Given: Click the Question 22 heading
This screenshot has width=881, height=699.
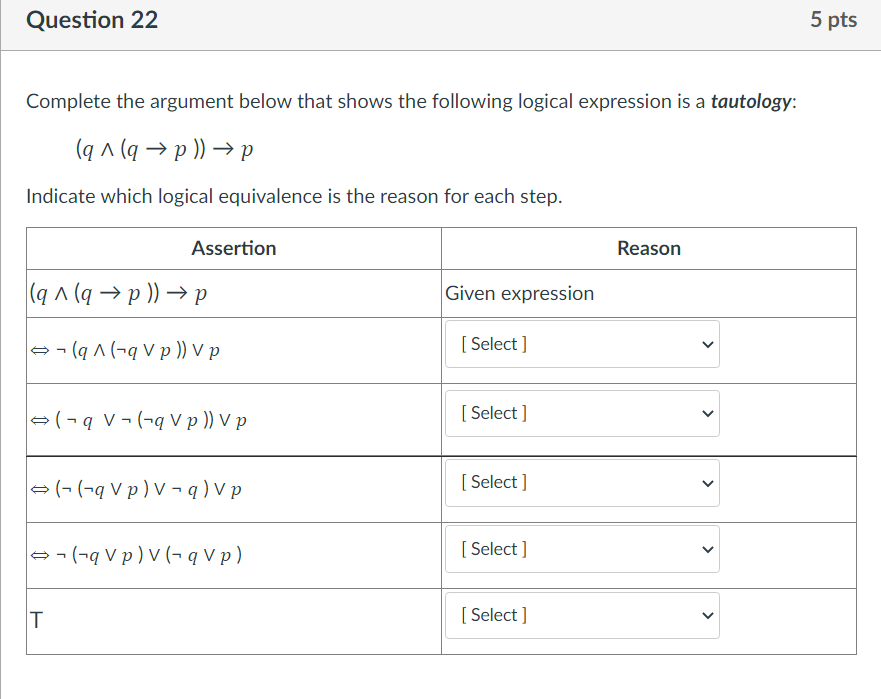Looking at the screenshot, I should 92,20.
